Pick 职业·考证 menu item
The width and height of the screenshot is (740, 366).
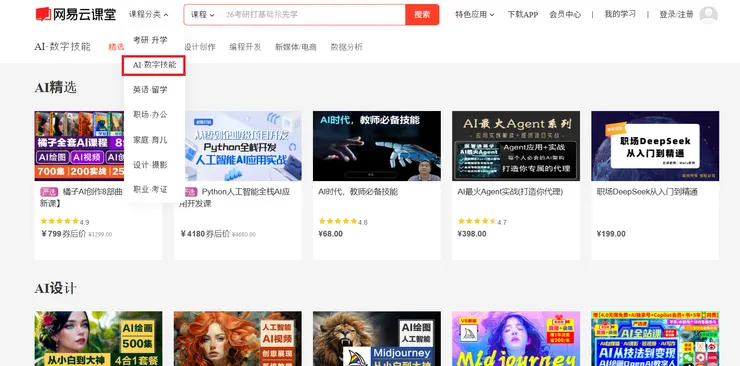click(150, 190)
